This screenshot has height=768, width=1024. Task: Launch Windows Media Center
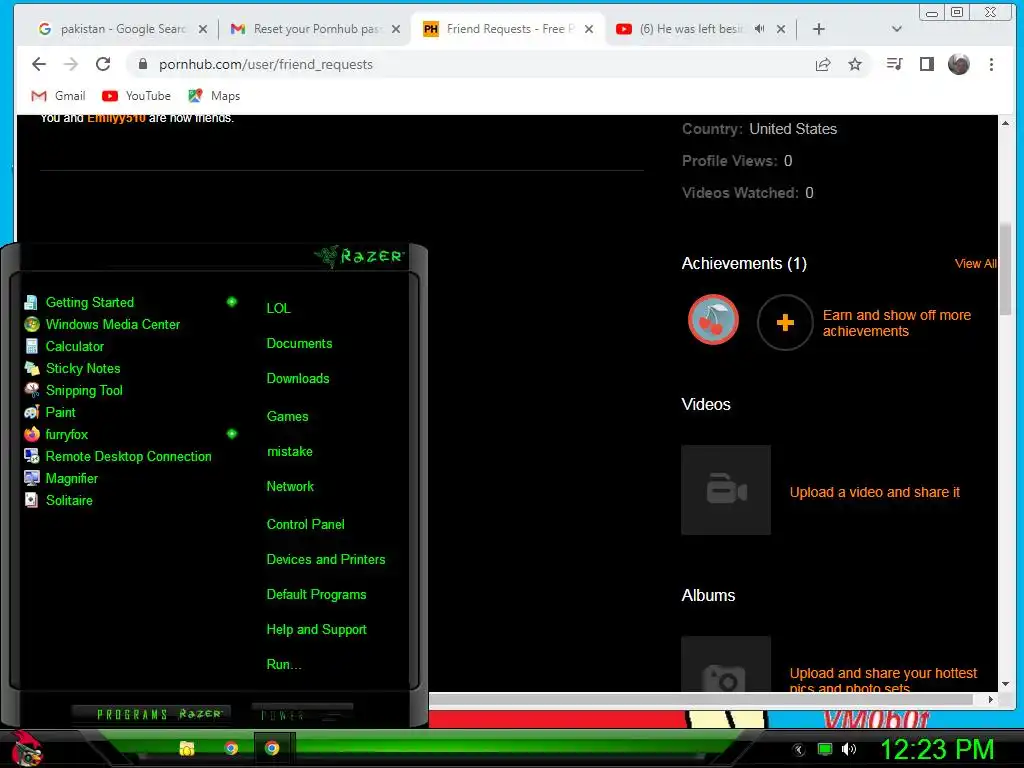(x=102, y=325)
